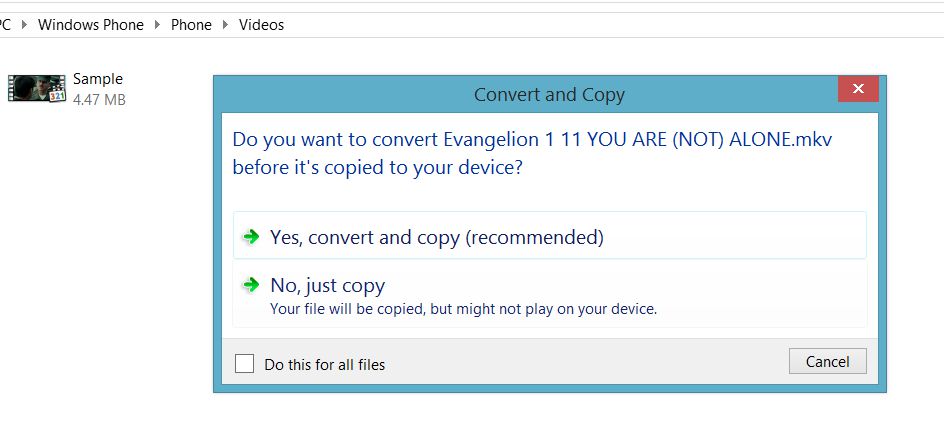Screen dimensions: 944x439
Task: Navigate to Windows Phone in the address path
Action: click(91, 25)
